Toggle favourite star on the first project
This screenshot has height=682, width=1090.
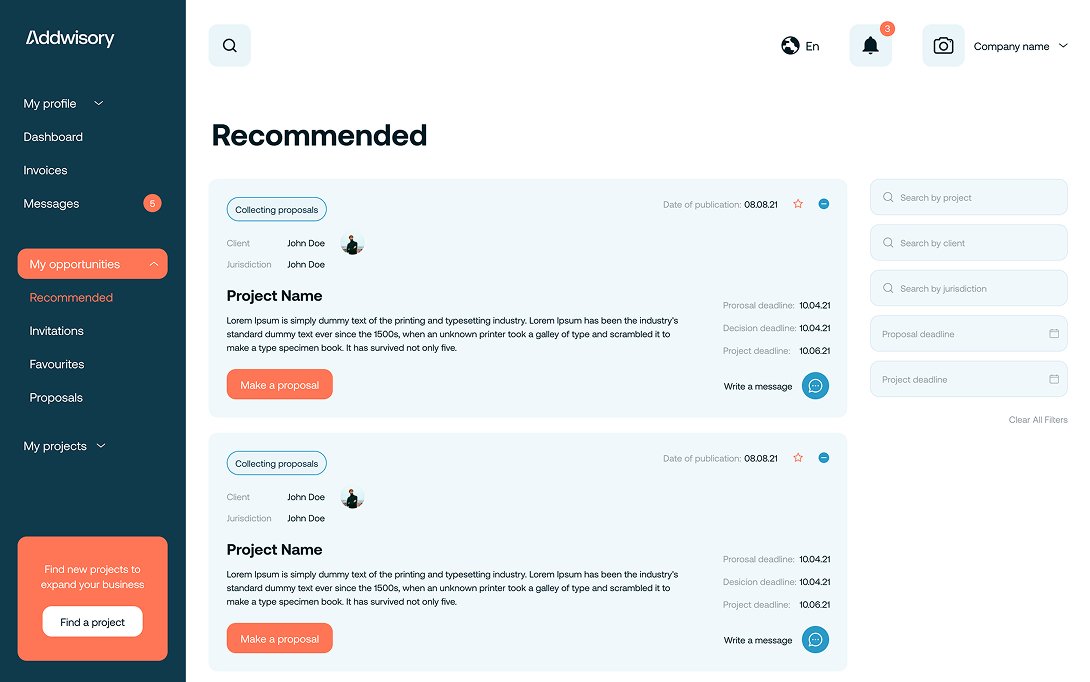point(798,204)
